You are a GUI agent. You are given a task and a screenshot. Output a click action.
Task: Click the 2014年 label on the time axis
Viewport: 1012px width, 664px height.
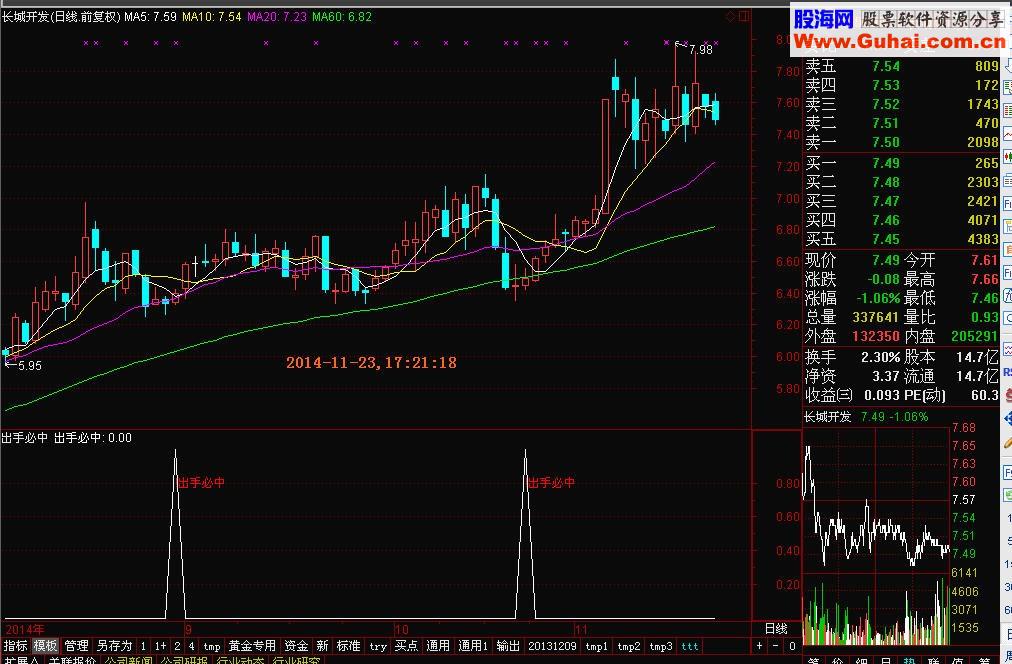pos(25,629)
